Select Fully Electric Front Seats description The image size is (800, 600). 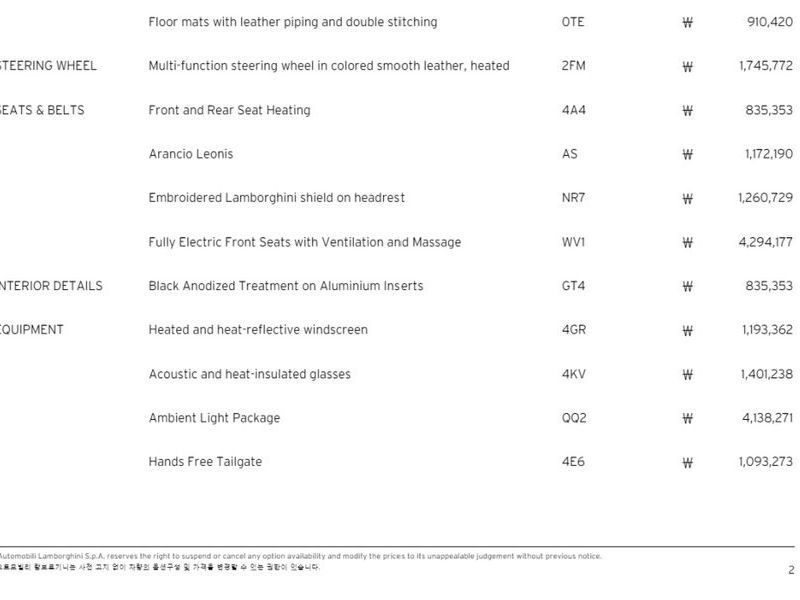[304, 242]
